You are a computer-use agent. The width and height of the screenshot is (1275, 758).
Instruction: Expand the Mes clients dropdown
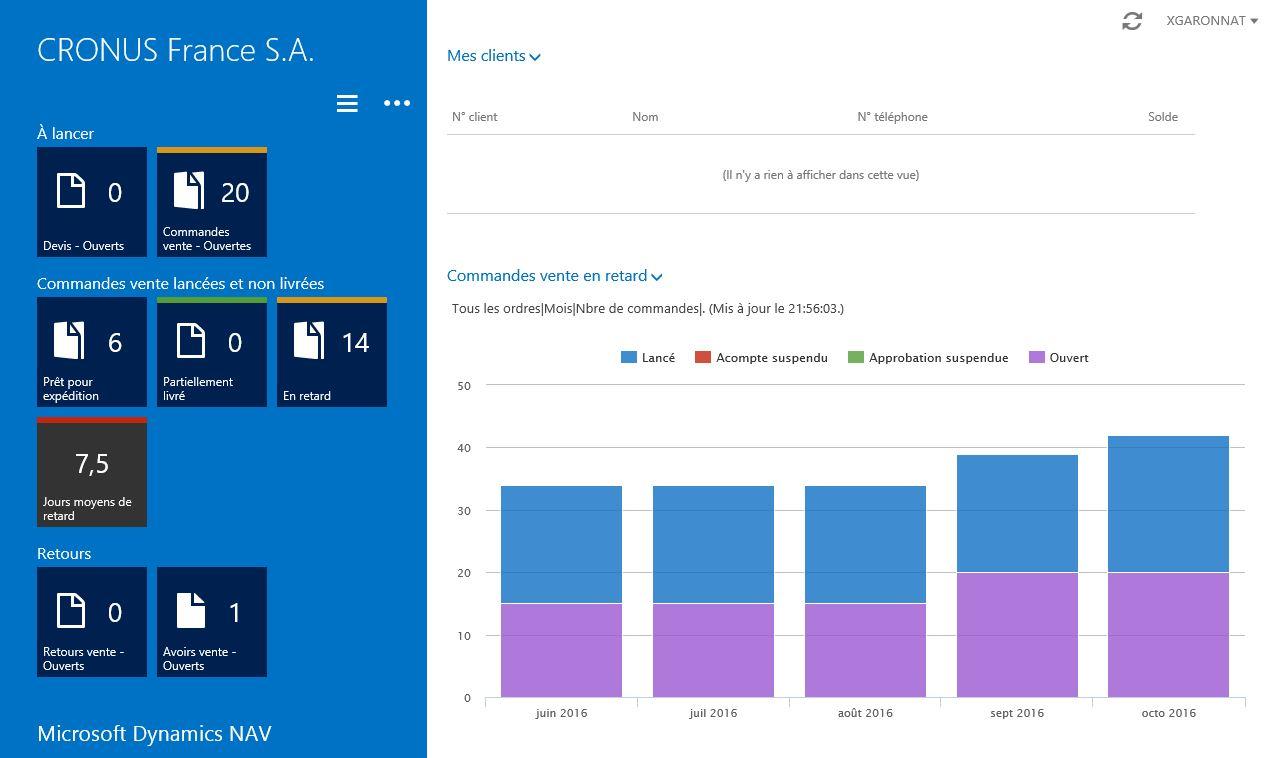click(494, 56)
